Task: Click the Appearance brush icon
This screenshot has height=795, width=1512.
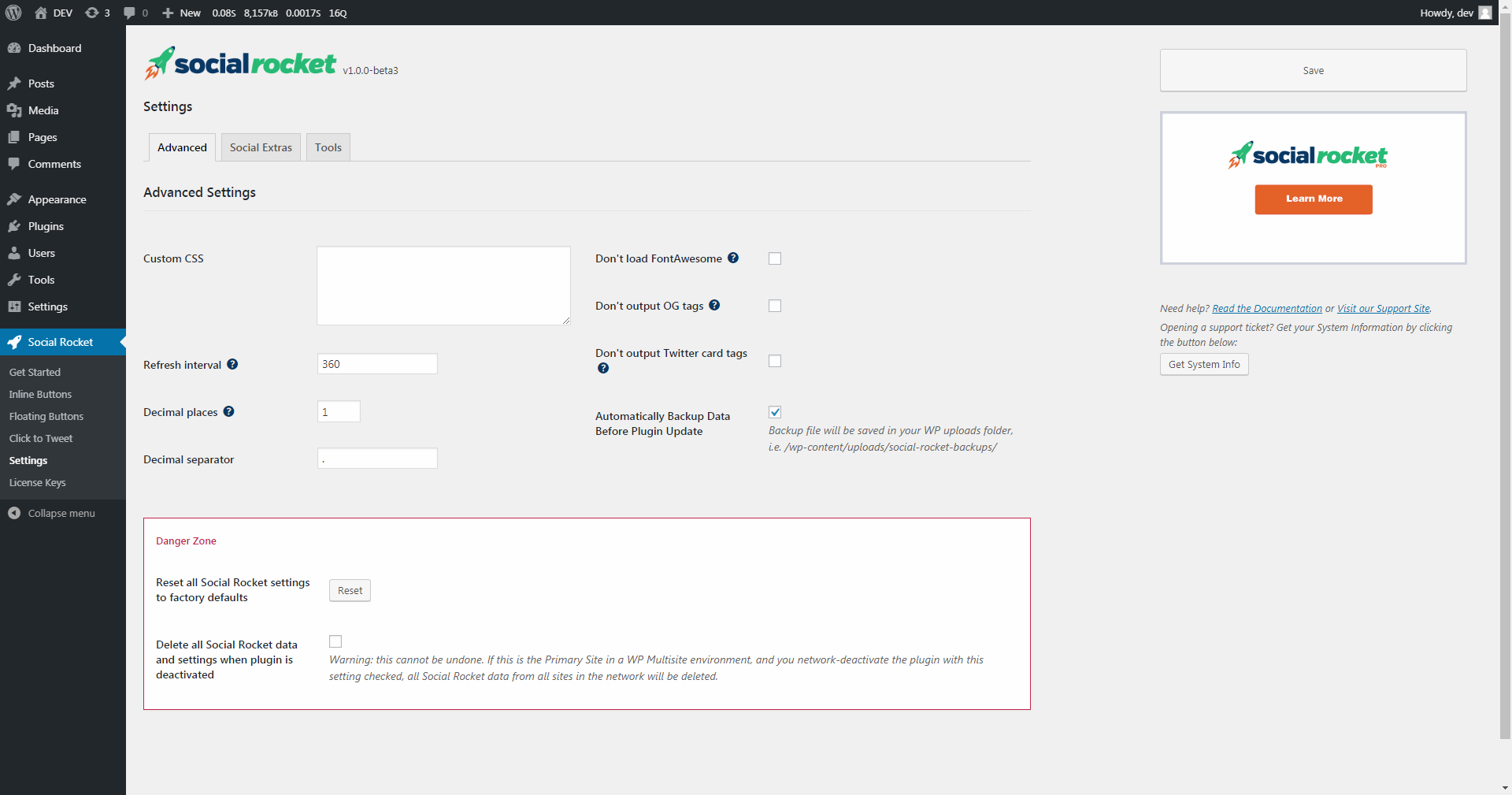Action: click(14, 199)
